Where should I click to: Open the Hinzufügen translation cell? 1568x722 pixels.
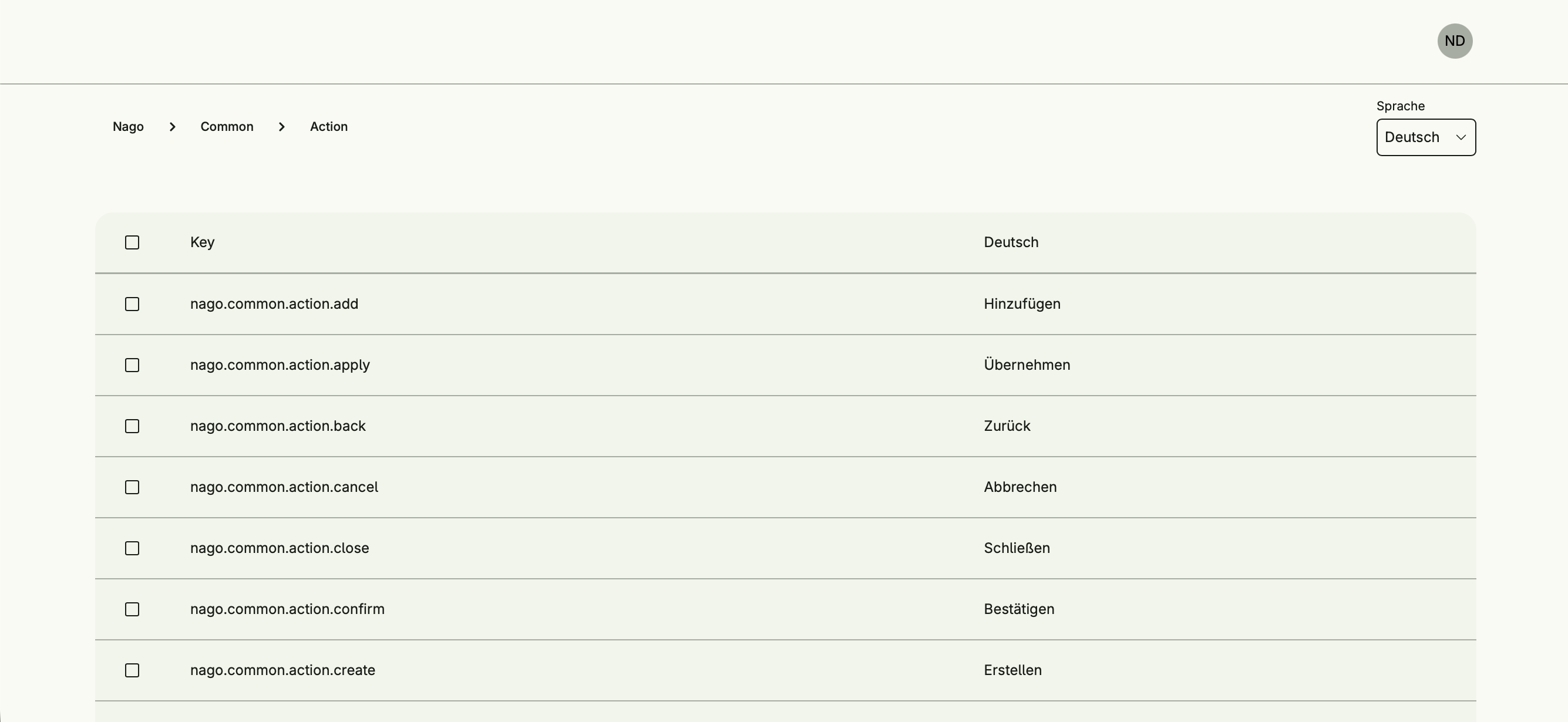pos(1021,303)
